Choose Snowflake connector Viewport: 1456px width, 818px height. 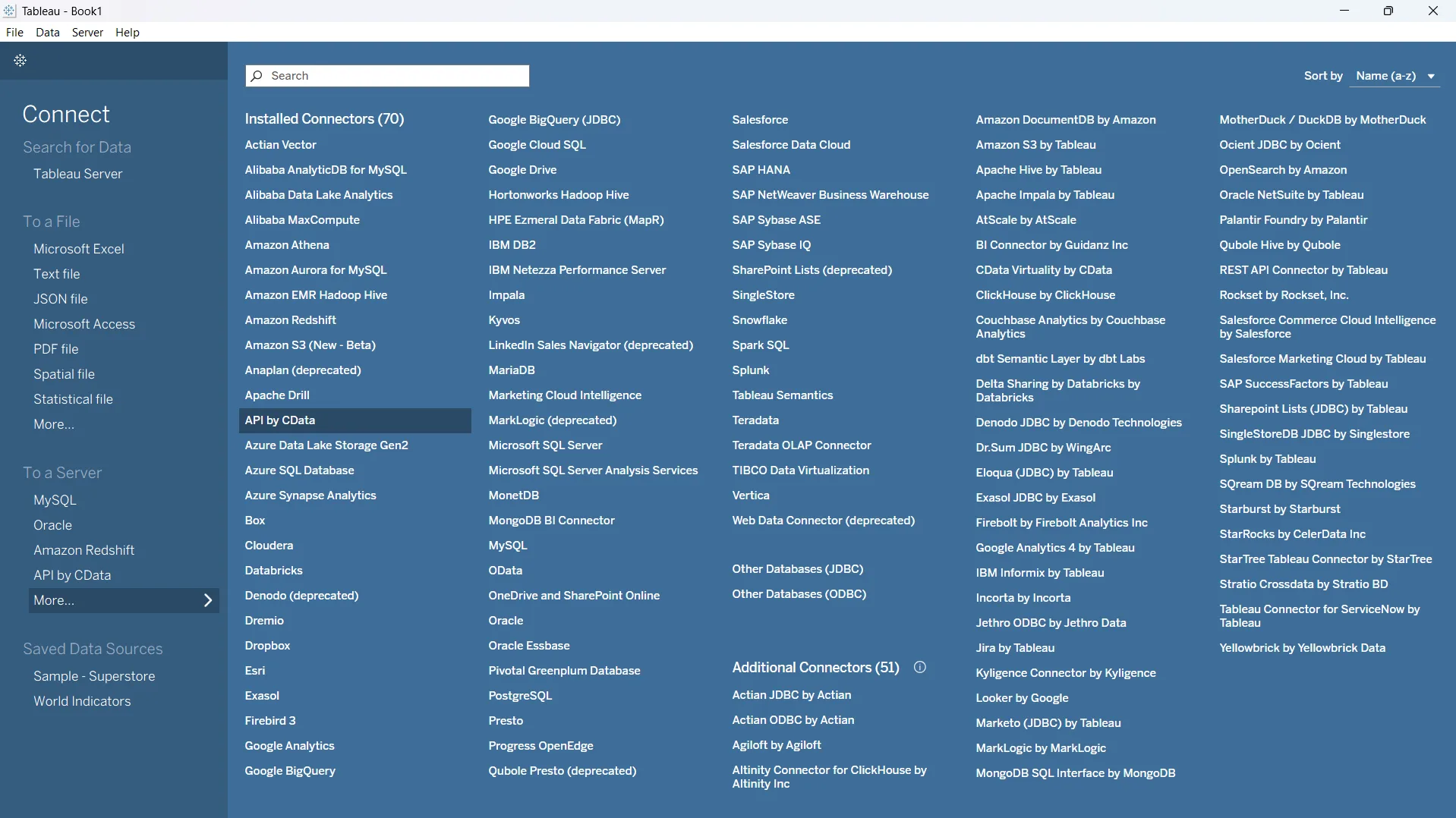[759, 320]
